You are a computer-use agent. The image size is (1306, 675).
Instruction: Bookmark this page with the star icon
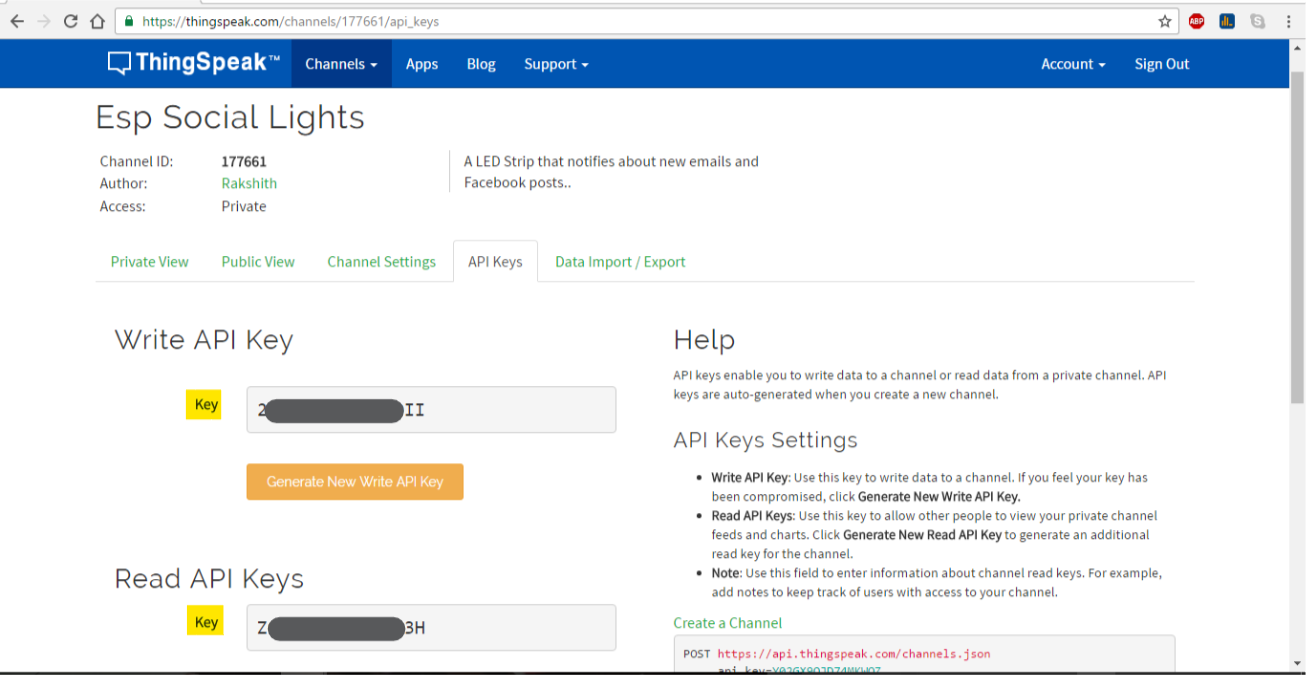coord(1165,21)
